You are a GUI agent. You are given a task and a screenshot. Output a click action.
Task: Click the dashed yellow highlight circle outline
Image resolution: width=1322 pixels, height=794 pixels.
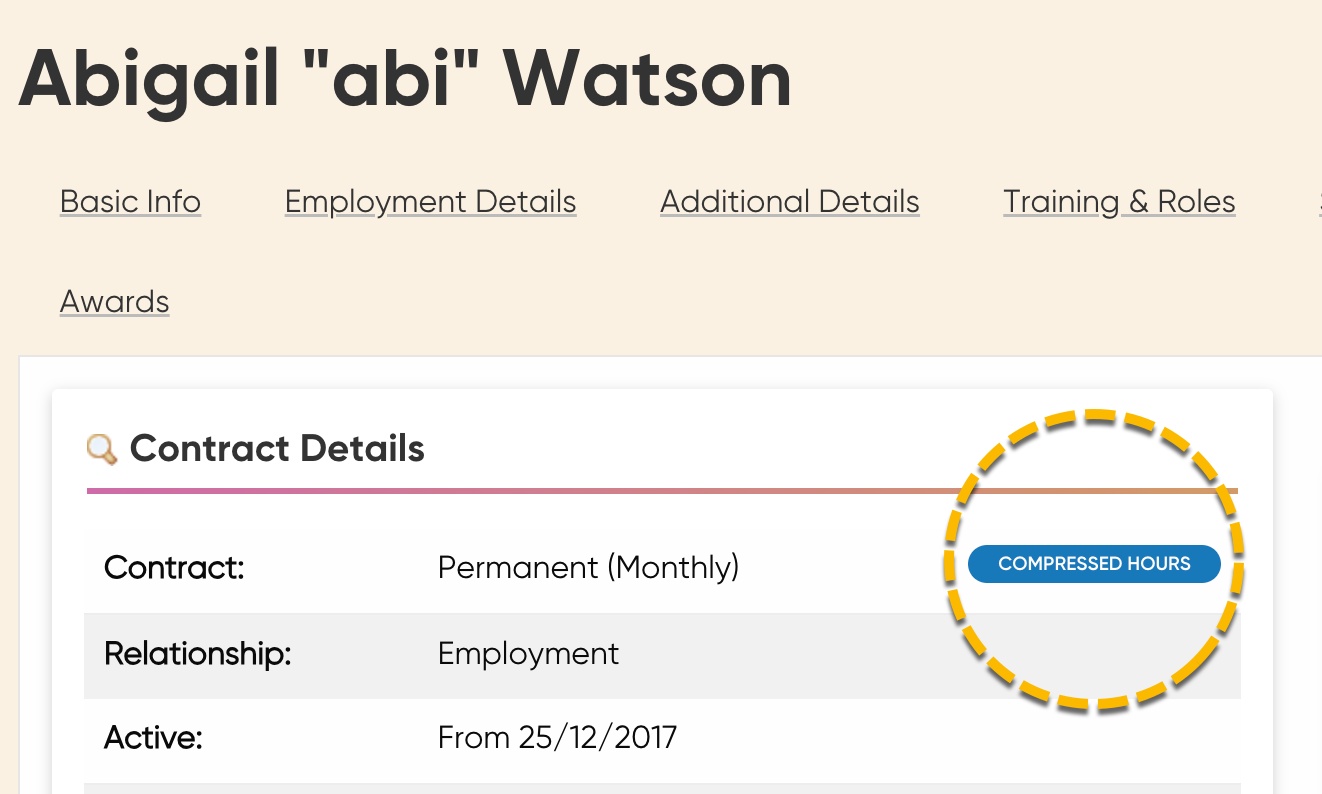[1094, 412]
